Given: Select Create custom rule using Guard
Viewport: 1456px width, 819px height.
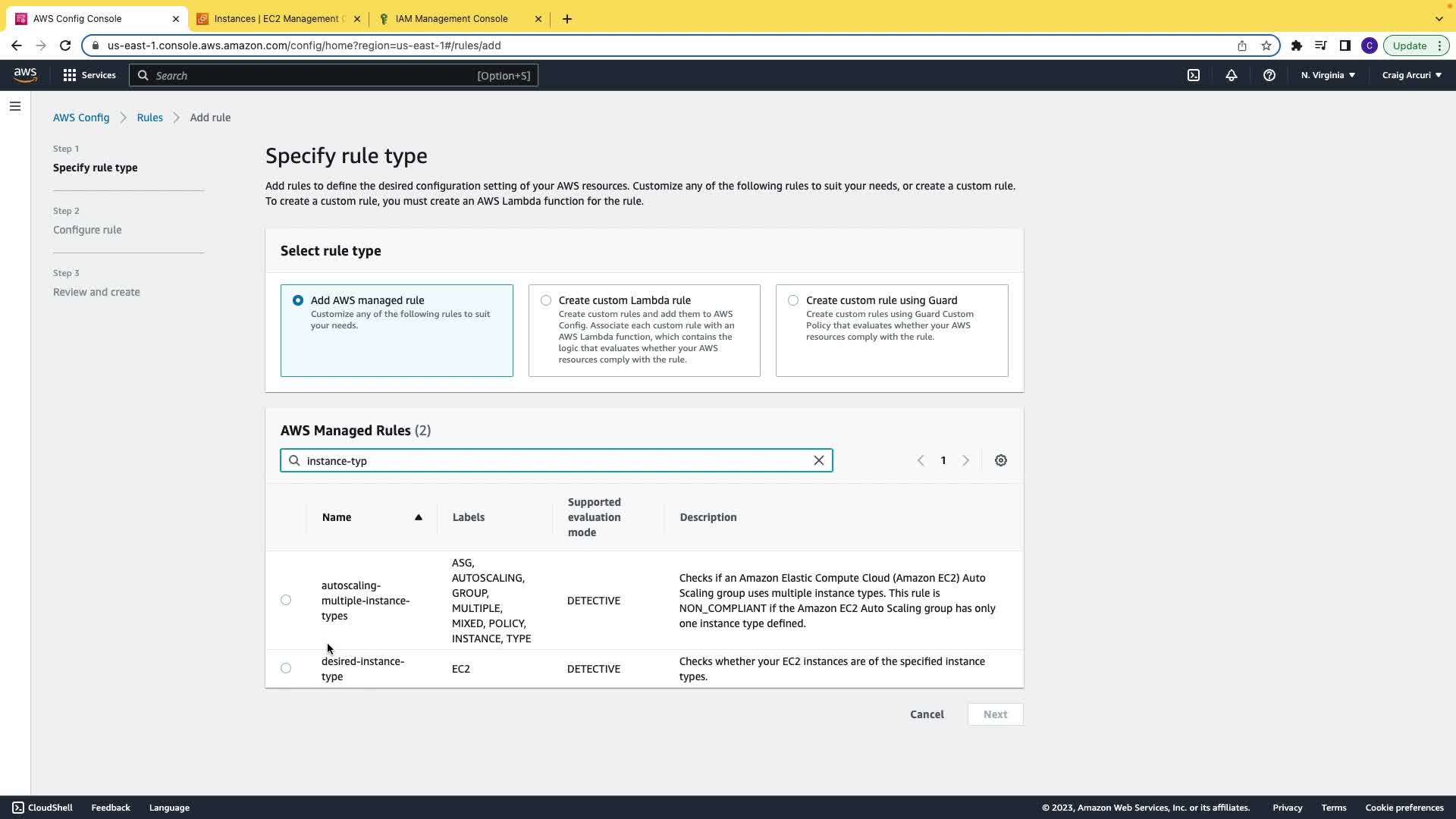Looking at the screenshot, I should (x=793, y=300).
